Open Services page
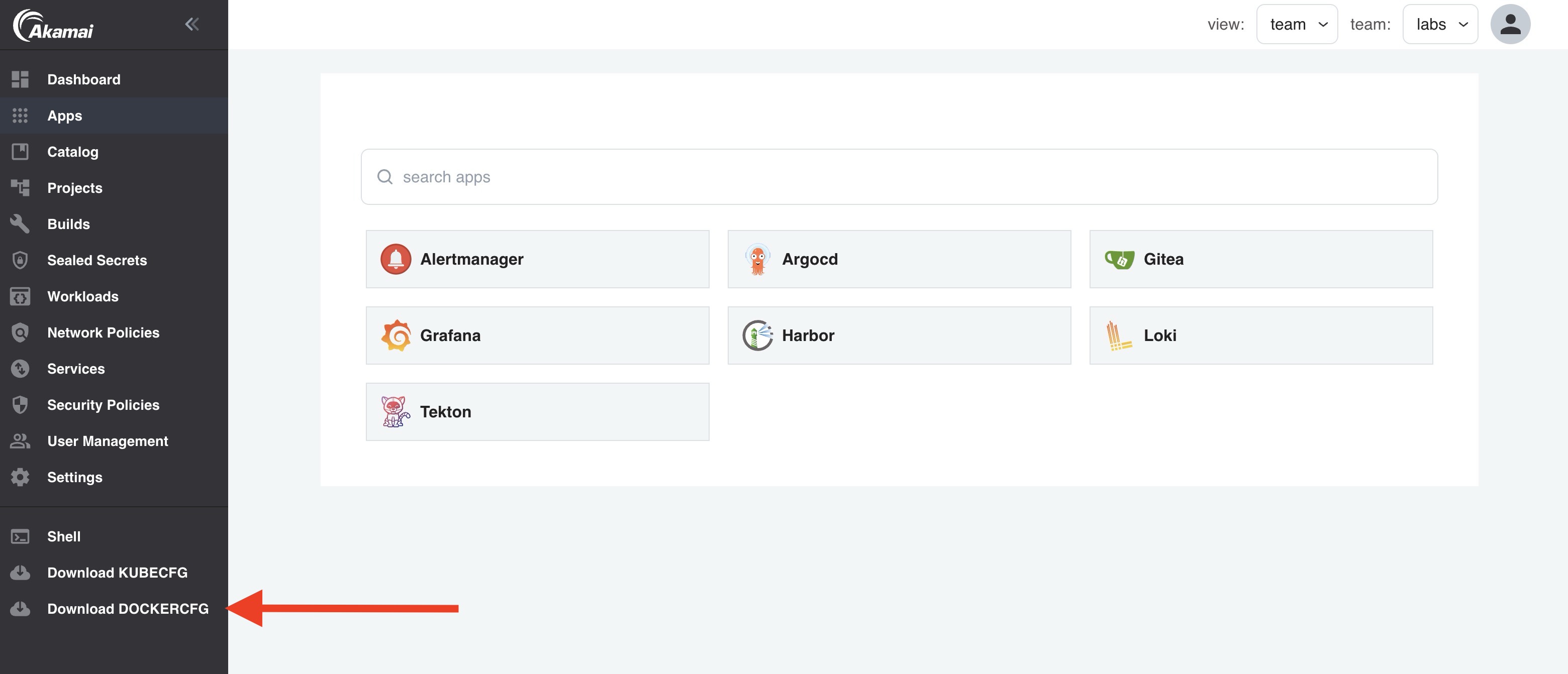This screenshot has width=1568, height=674. coord(114,369)
